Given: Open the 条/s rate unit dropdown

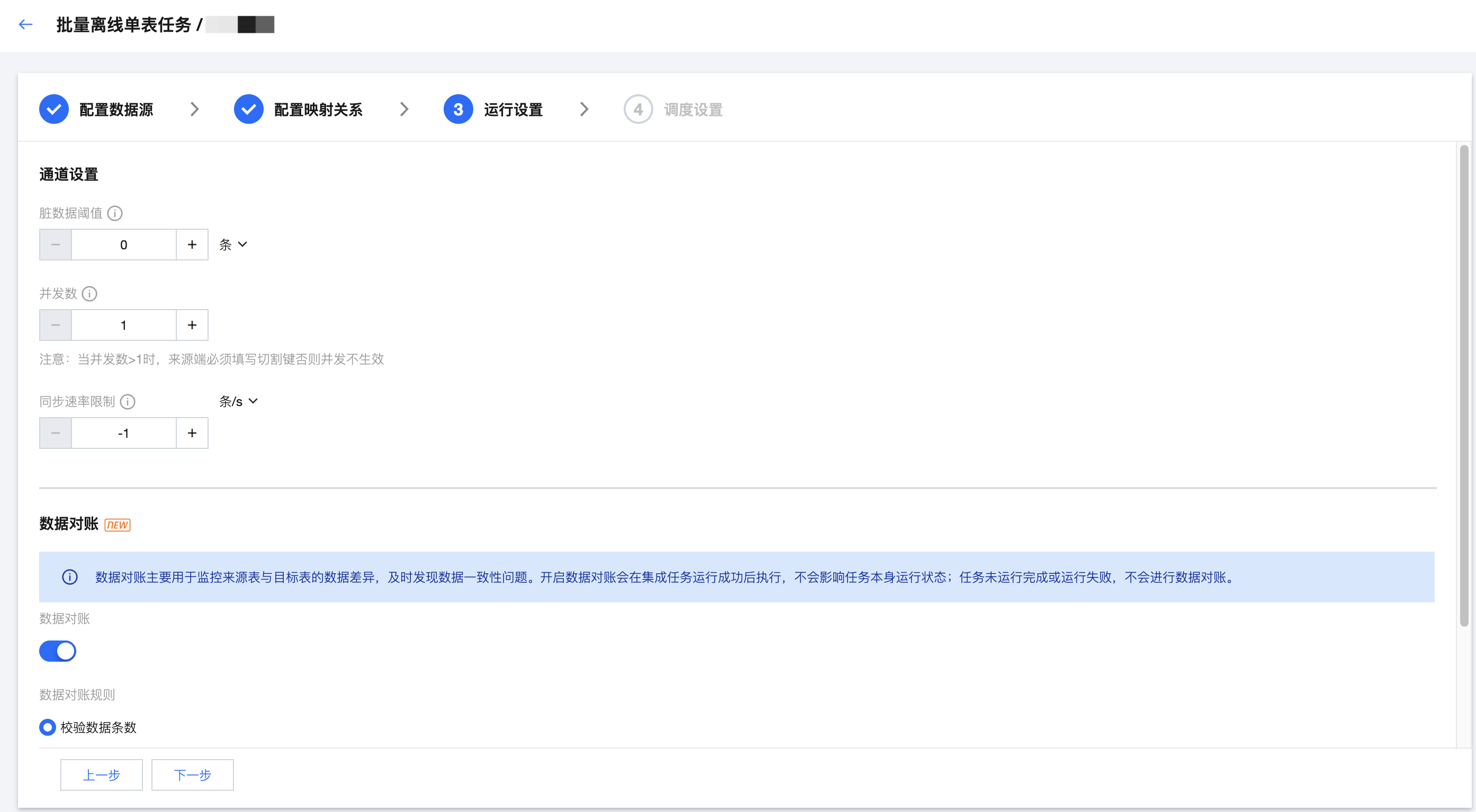Looking at the screenshot, I should 238,402.
